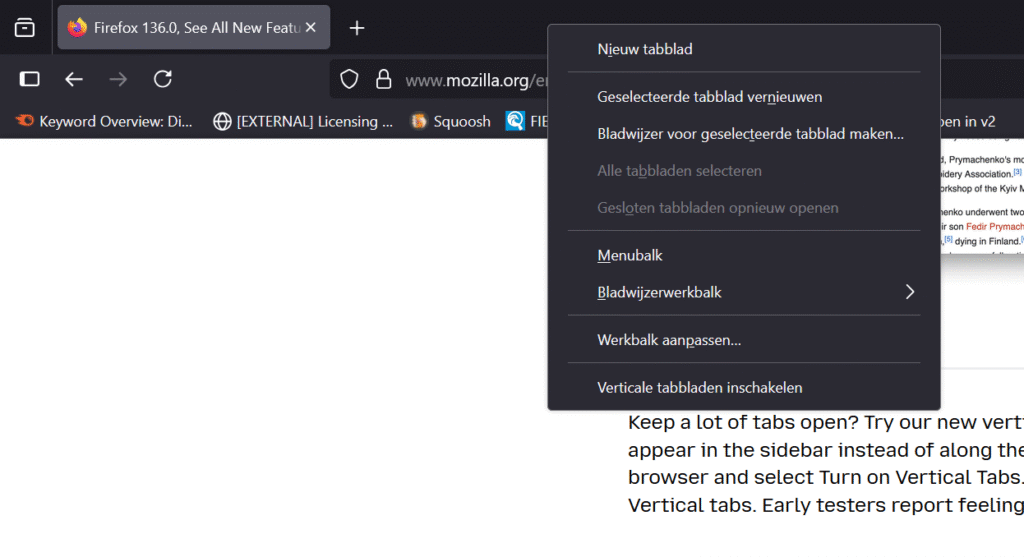Toggle the Menubalk option

coord(744,255)
